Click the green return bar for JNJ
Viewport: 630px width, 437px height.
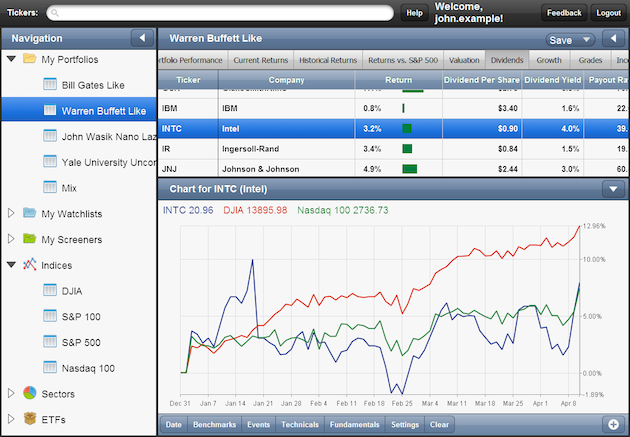click(409, 169)
